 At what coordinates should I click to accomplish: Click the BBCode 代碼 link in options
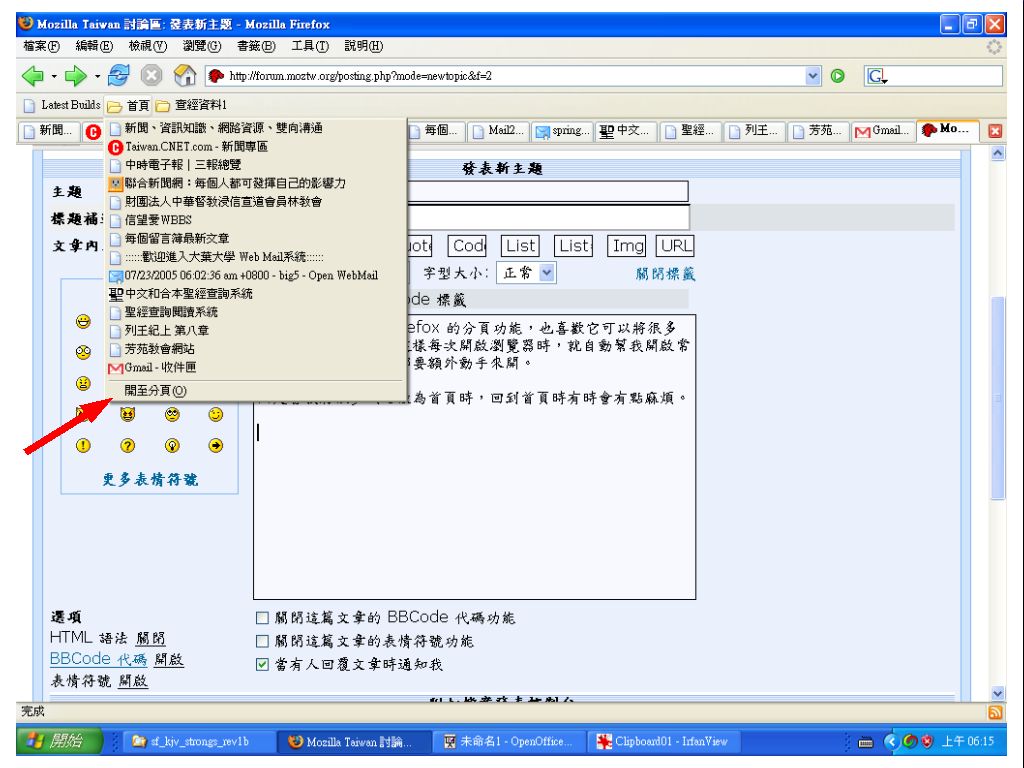coord(99,659)
